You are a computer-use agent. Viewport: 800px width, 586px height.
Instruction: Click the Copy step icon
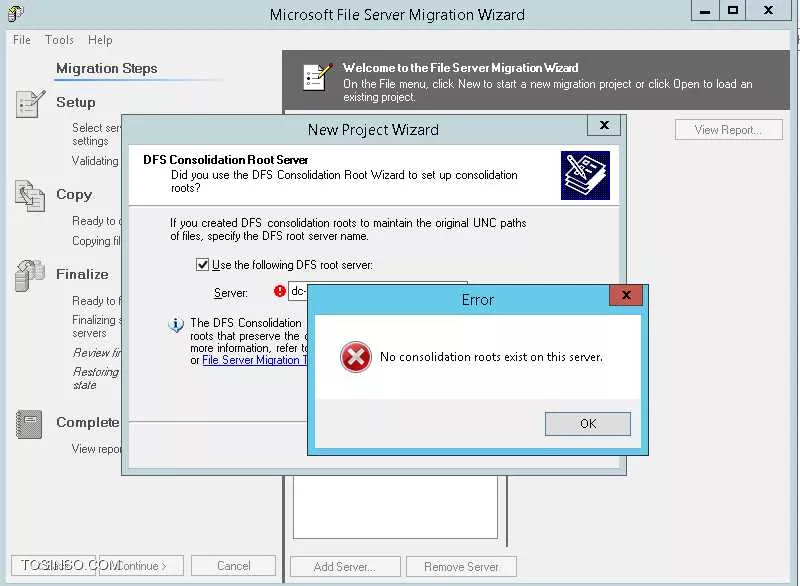[x=30, y=196]
